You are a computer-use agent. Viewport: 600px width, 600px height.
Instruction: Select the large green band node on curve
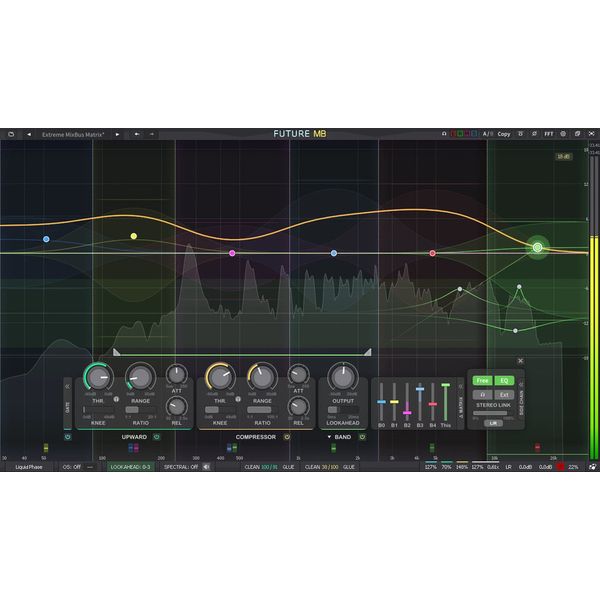(537, 247)
